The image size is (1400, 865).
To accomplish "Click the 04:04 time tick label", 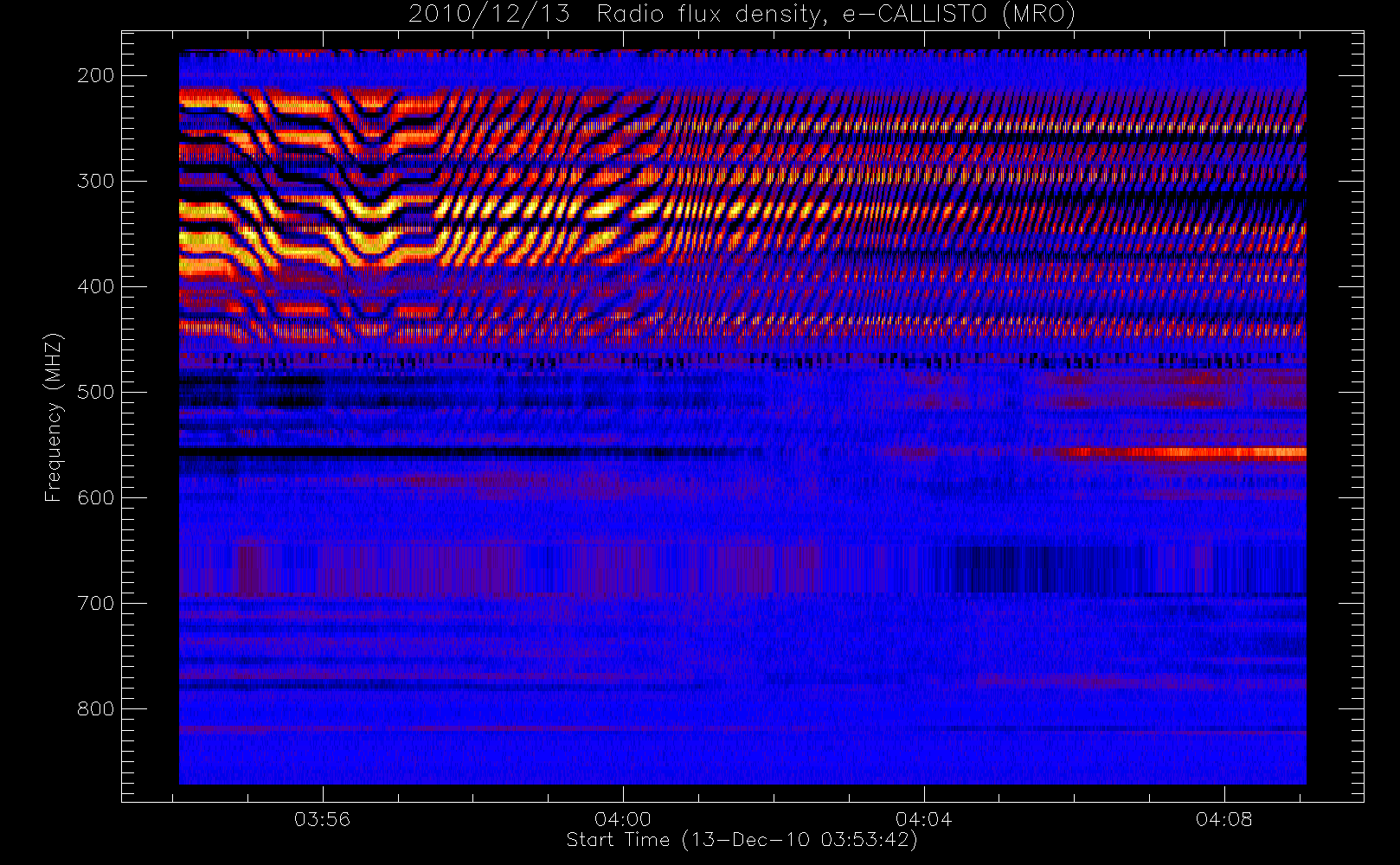I will click(923, 819).
